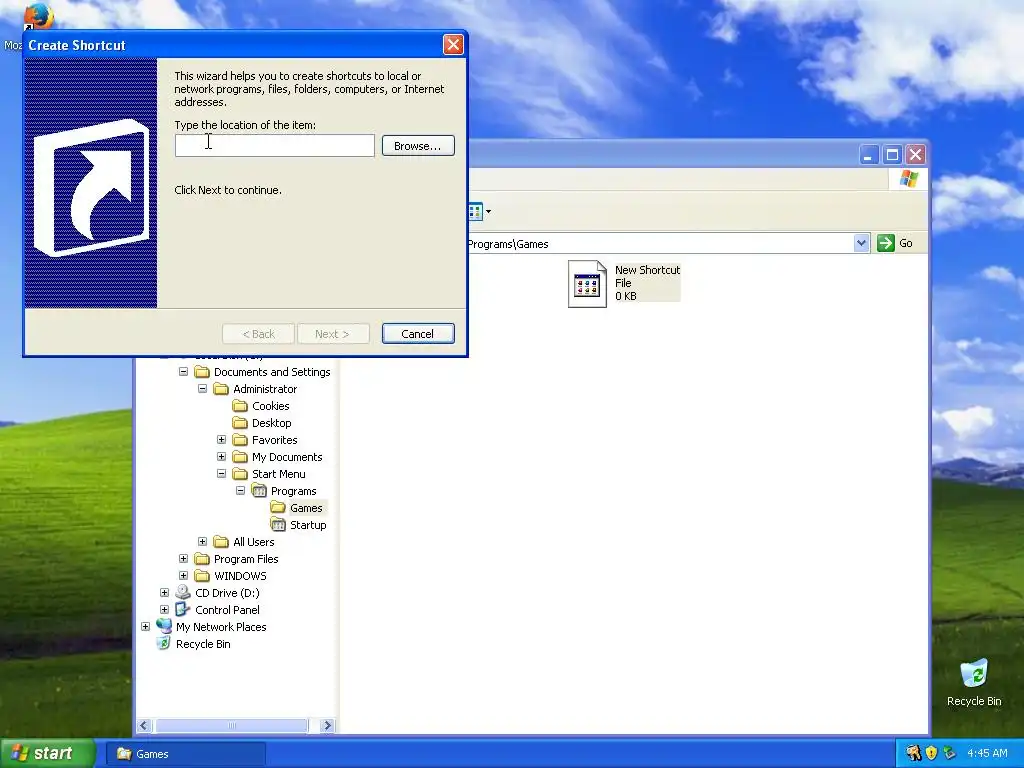Select the Cookies folder in tree

tap(270, 406)
